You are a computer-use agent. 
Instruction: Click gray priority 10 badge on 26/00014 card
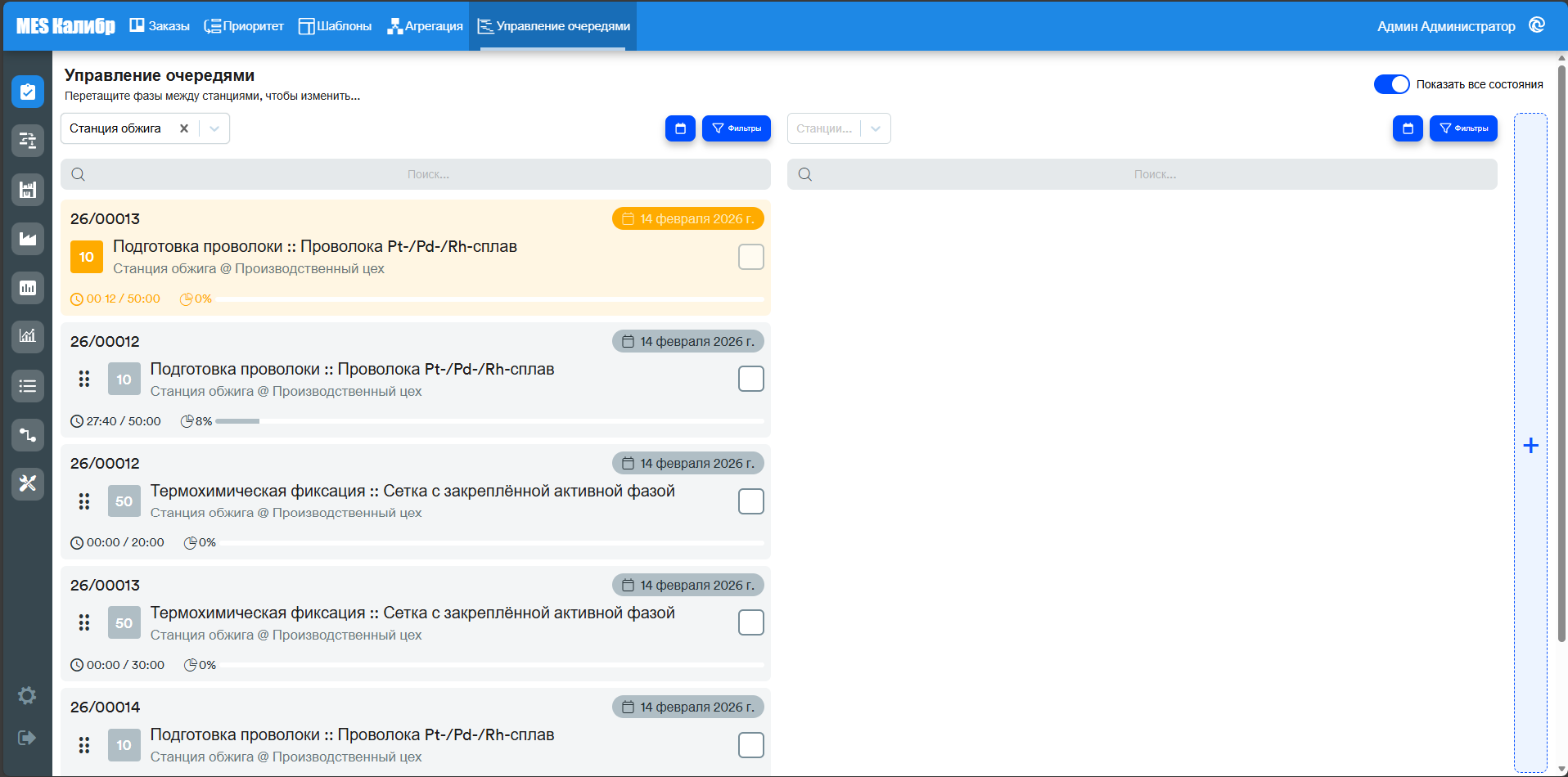coord(124,745)
